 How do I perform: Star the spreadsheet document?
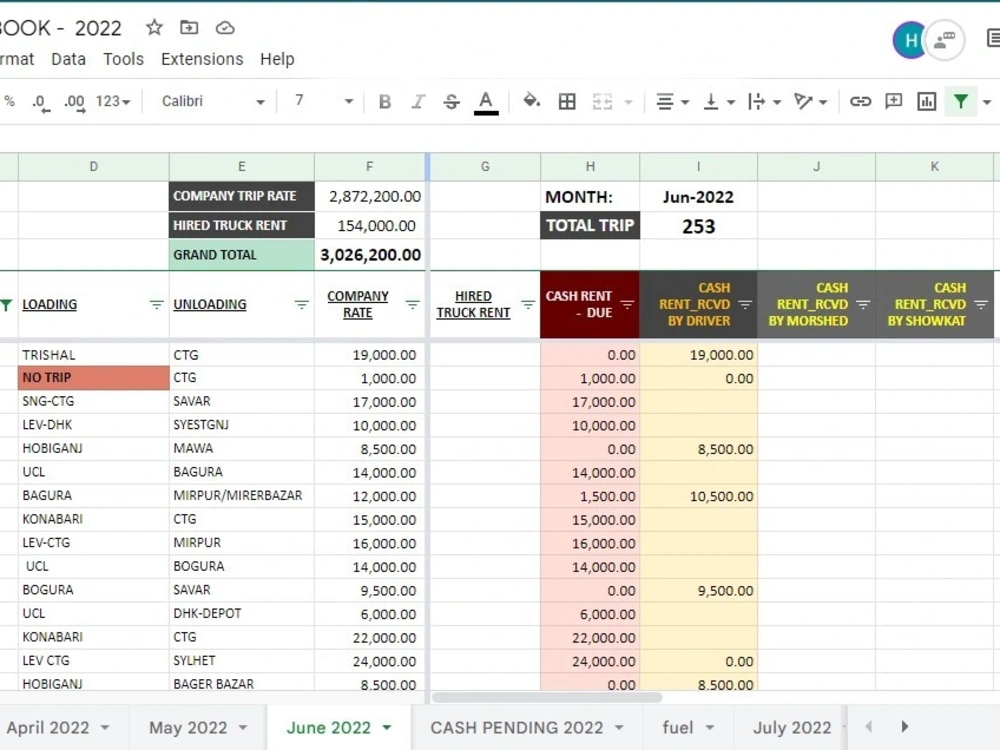tap(154, 27)
